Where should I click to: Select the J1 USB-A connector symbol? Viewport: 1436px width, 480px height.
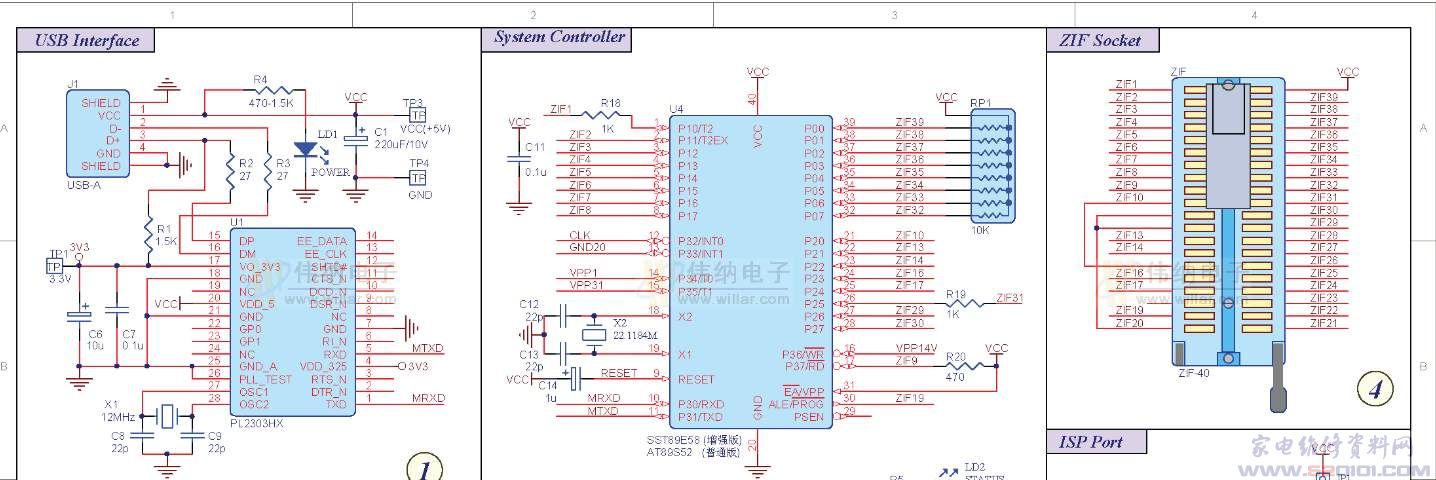point(96,135)
